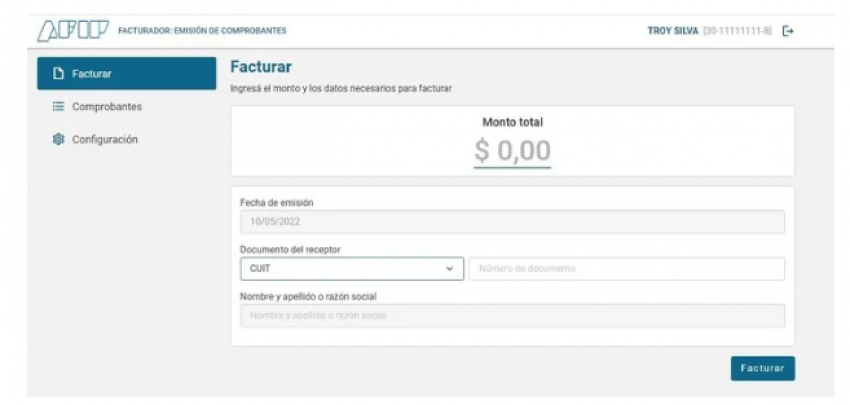
Task: Click the logout icon next to user CUIT
Action: click(x=788, y=31)
